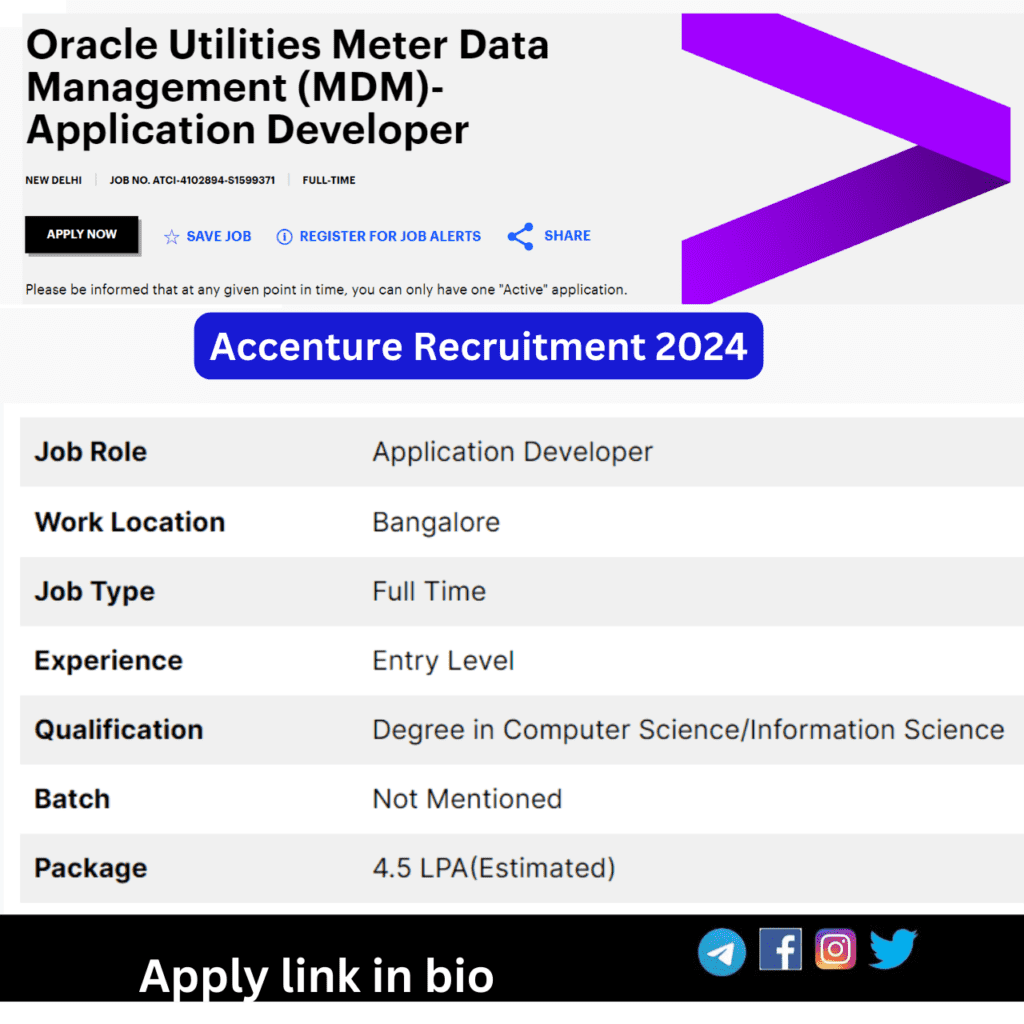The width and height of the screenshot is (1024, 1024).
Task: Click the share icon next to SHARE
Action: [520, 236]
